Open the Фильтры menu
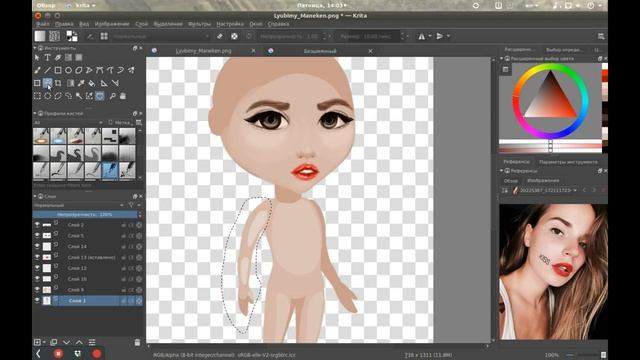The image size is (640, 360). pos(199,24)
